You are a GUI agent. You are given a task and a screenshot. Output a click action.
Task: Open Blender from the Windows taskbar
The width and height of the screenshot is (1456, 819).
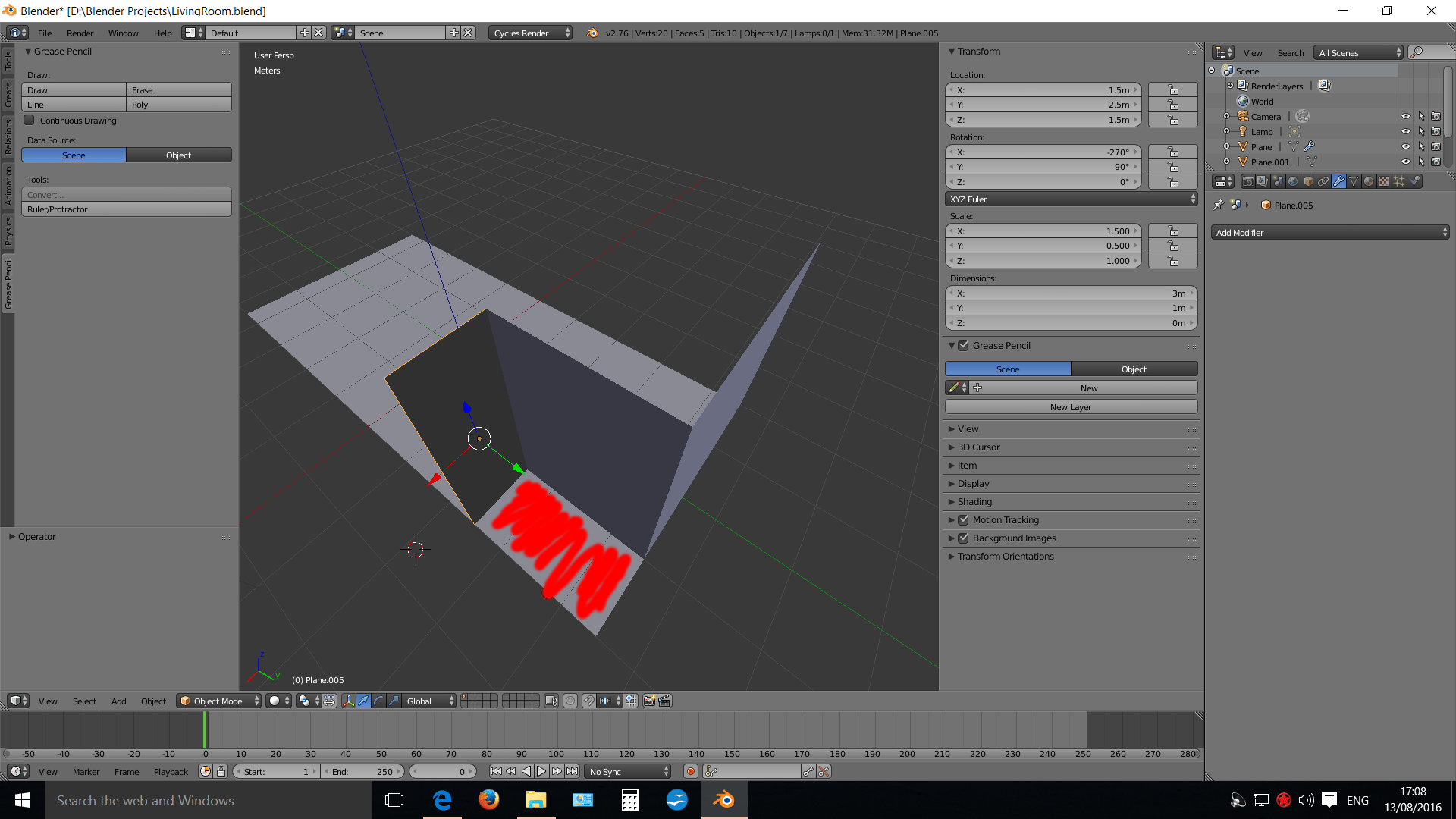723,799
